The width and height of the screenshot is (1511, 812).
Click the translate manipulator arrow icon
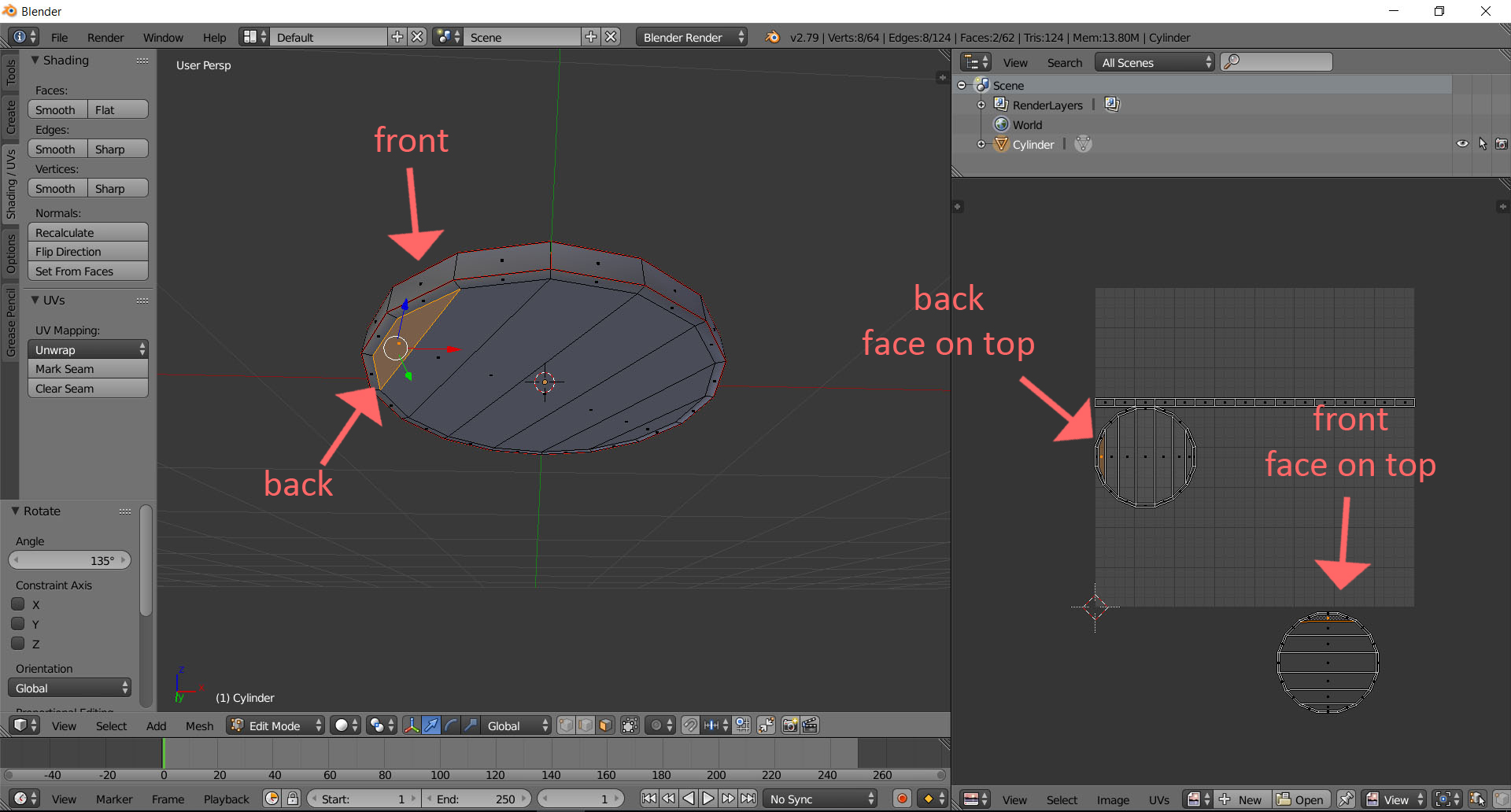[431, 725]
